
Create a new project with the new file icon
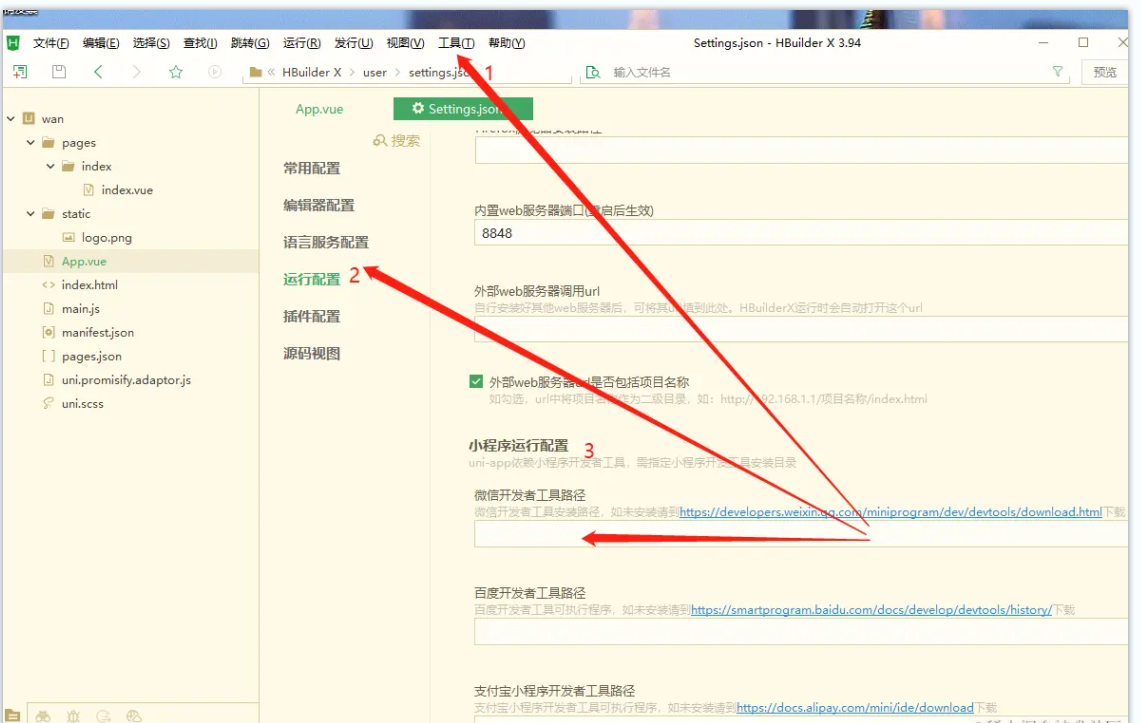pyautogui.click(x=20, y=71)
